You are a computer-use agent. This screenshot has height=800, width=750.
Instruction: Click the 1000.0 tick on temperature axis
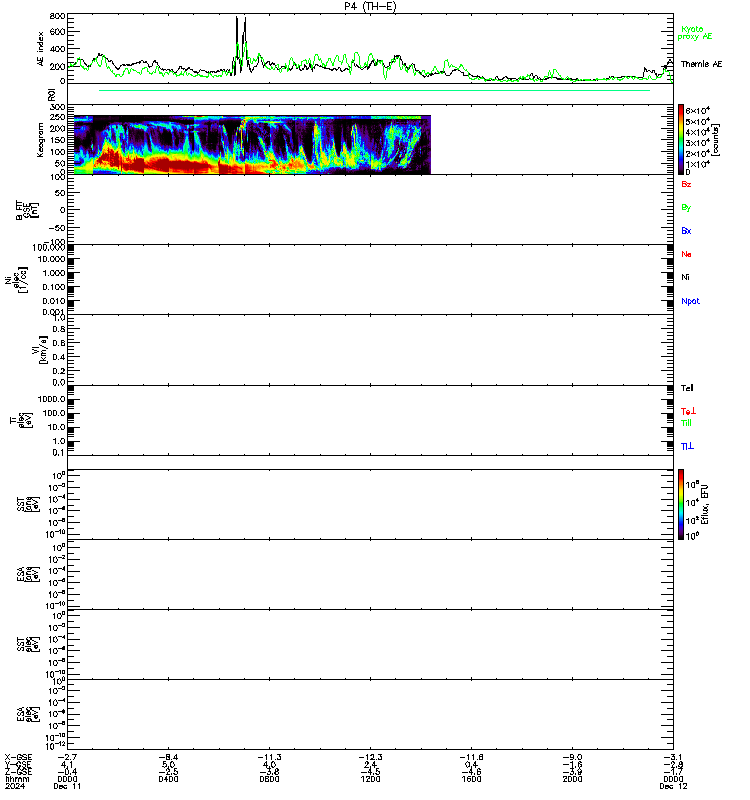pos(52,399)
